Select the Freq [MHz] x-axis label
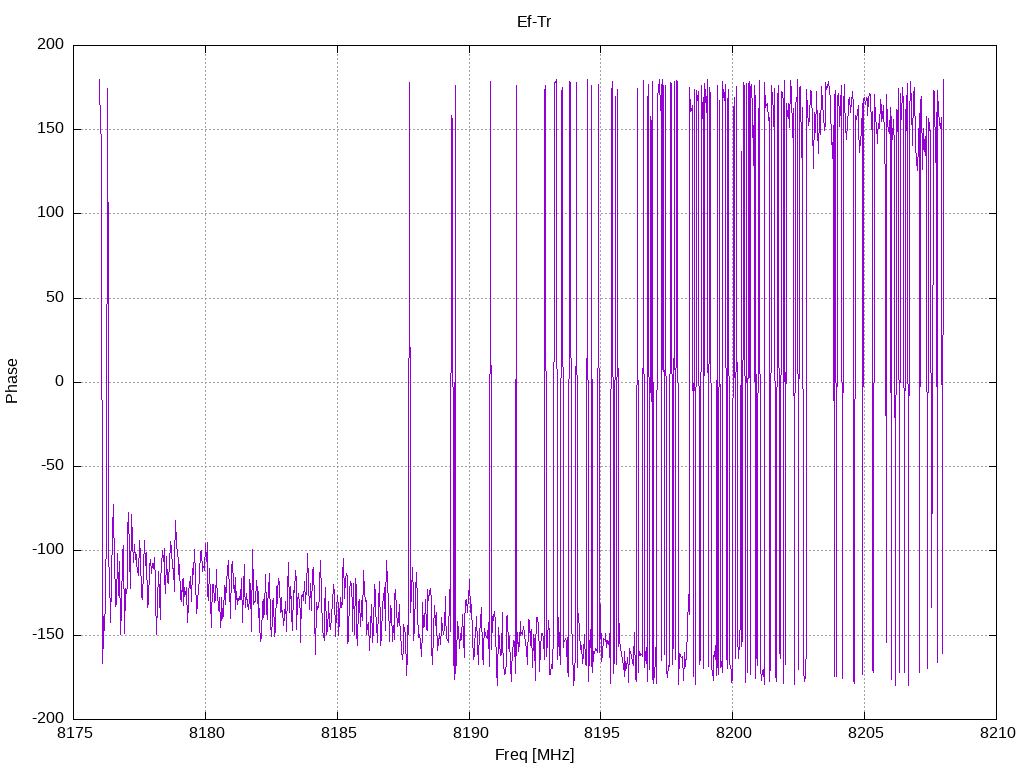This screenshot has height=768, width=1024. (x=534, y=755)
